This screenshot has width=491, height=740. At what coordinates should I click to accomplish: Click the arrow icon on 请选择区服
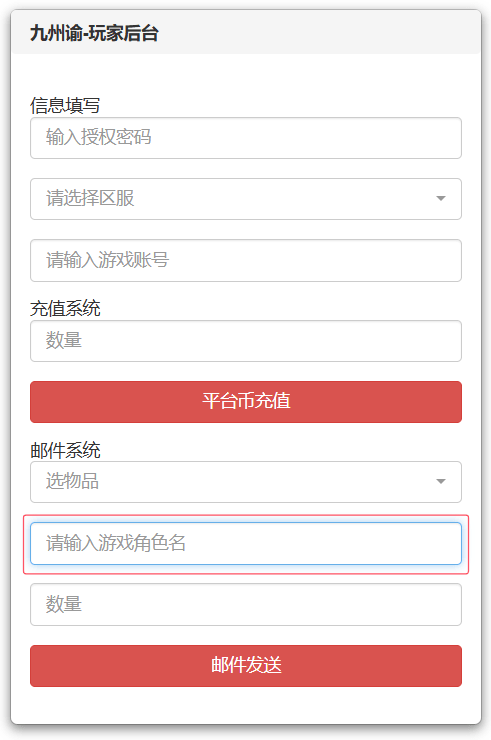440,199
